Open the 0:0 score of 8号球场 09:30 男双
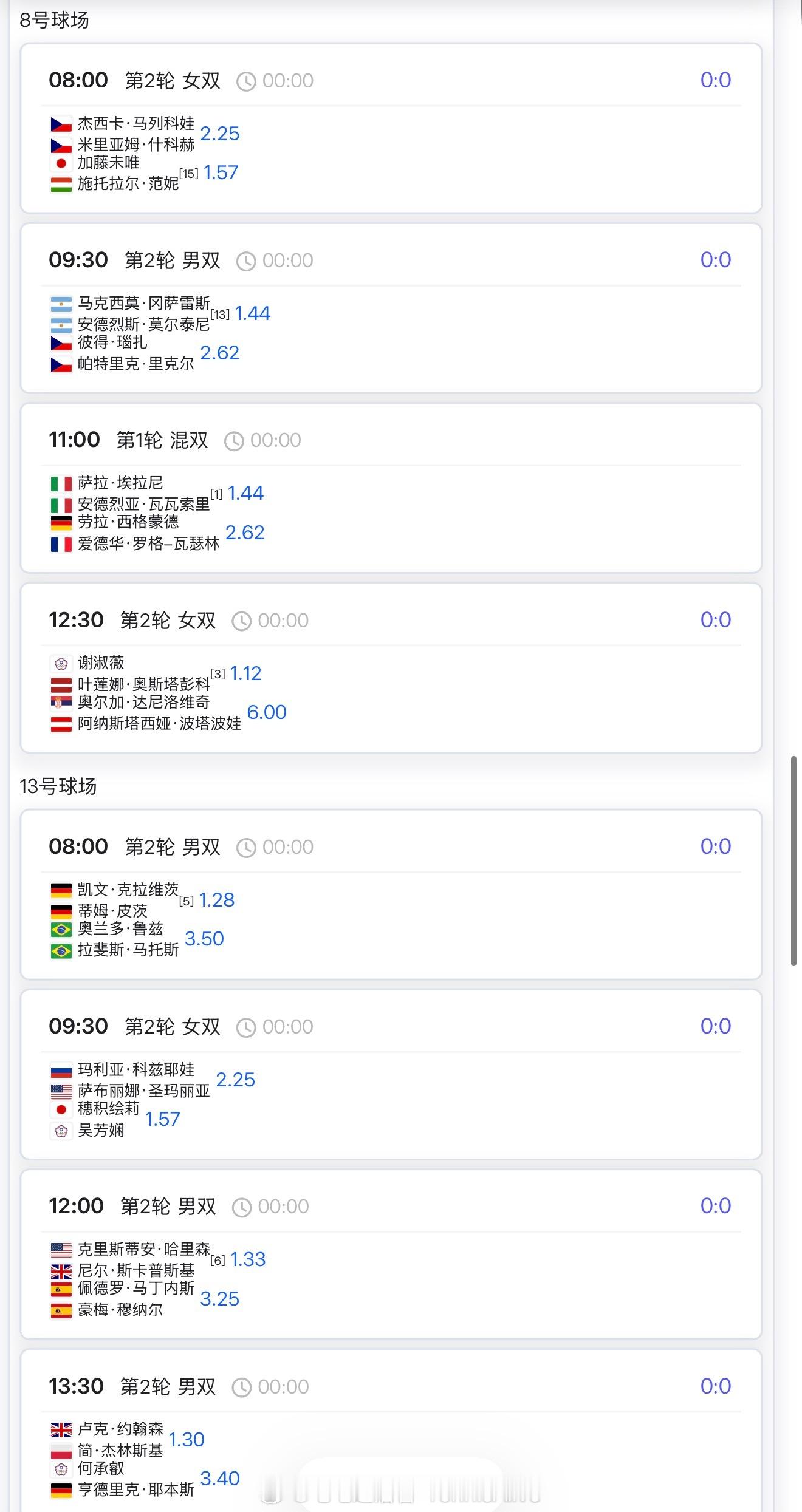 (x=715, y=261)
